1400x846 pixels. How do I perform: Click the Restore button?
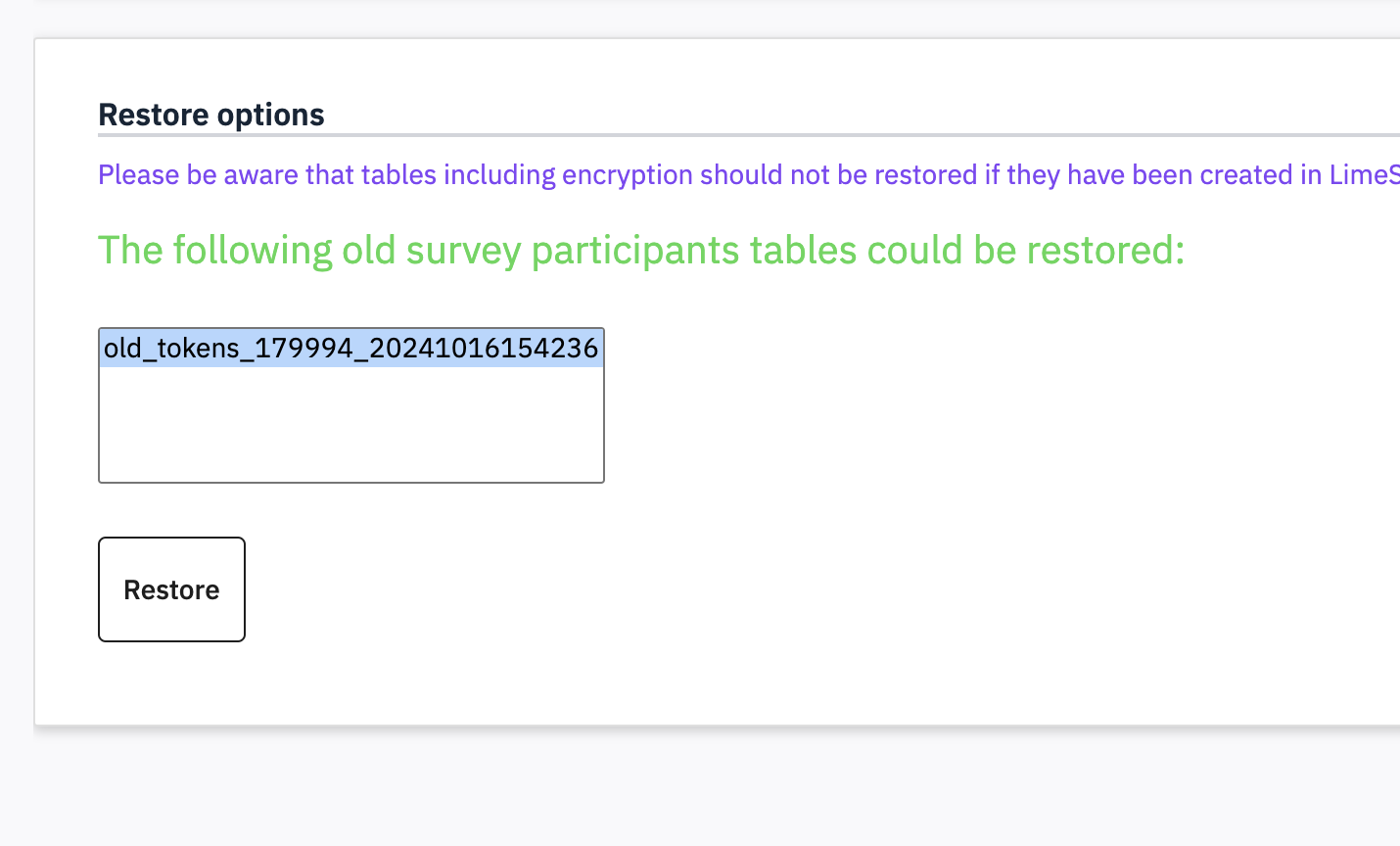[x=171, y=589]
